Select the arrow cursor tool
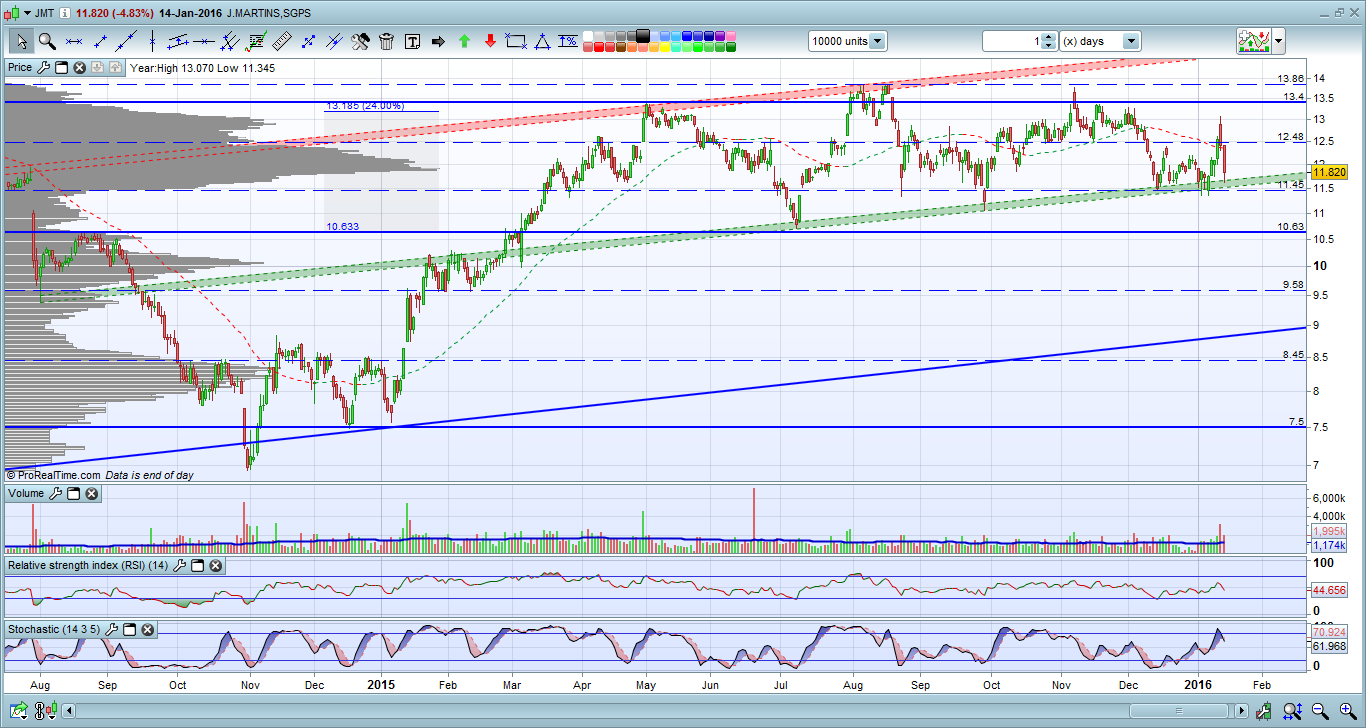The image size is (1366, 728). 21,41
